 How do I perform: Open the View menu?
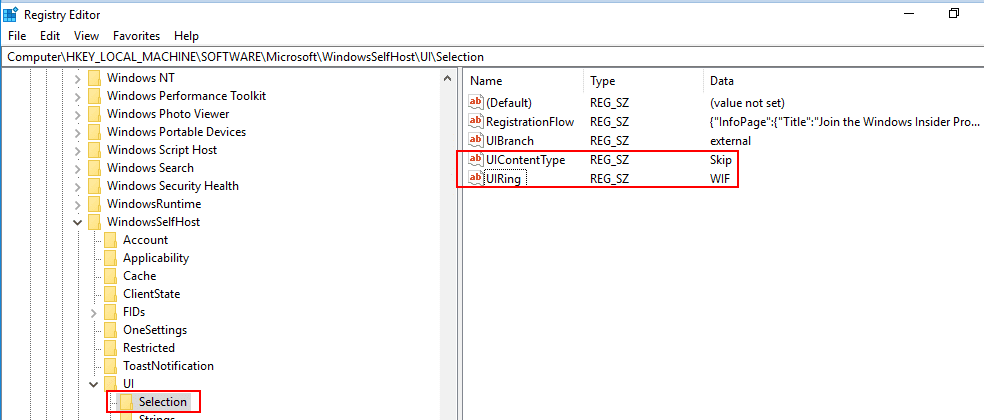(x=87, y=36)
